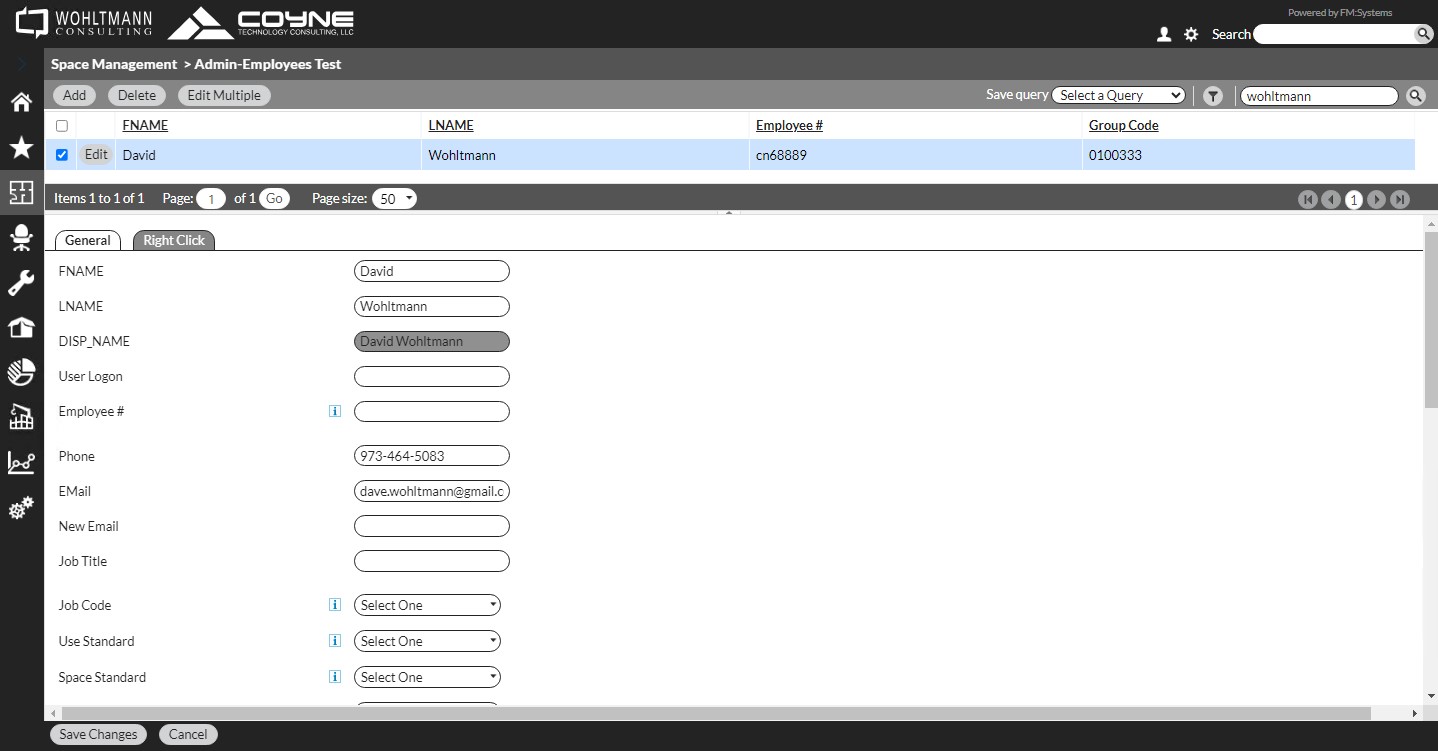Click the Edit Multiple button

tap(224, 96)
